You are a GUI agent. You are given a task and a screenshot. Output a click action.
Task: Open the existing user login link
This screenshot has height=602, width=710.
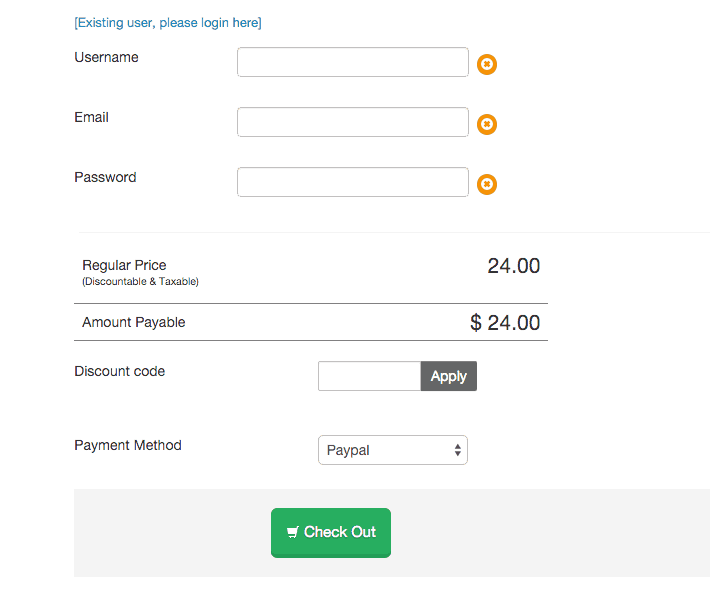tap(168, 23)
